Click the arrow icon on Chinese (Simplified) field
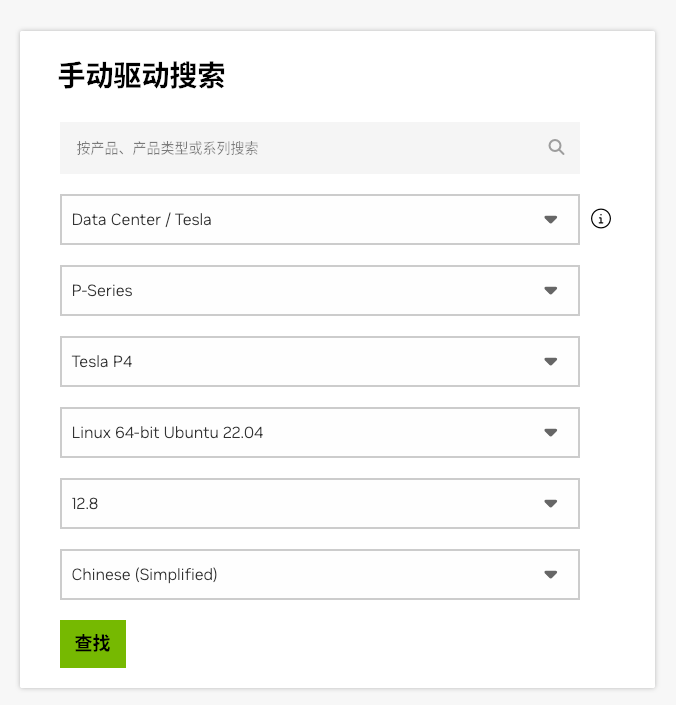 pos(550,575)
